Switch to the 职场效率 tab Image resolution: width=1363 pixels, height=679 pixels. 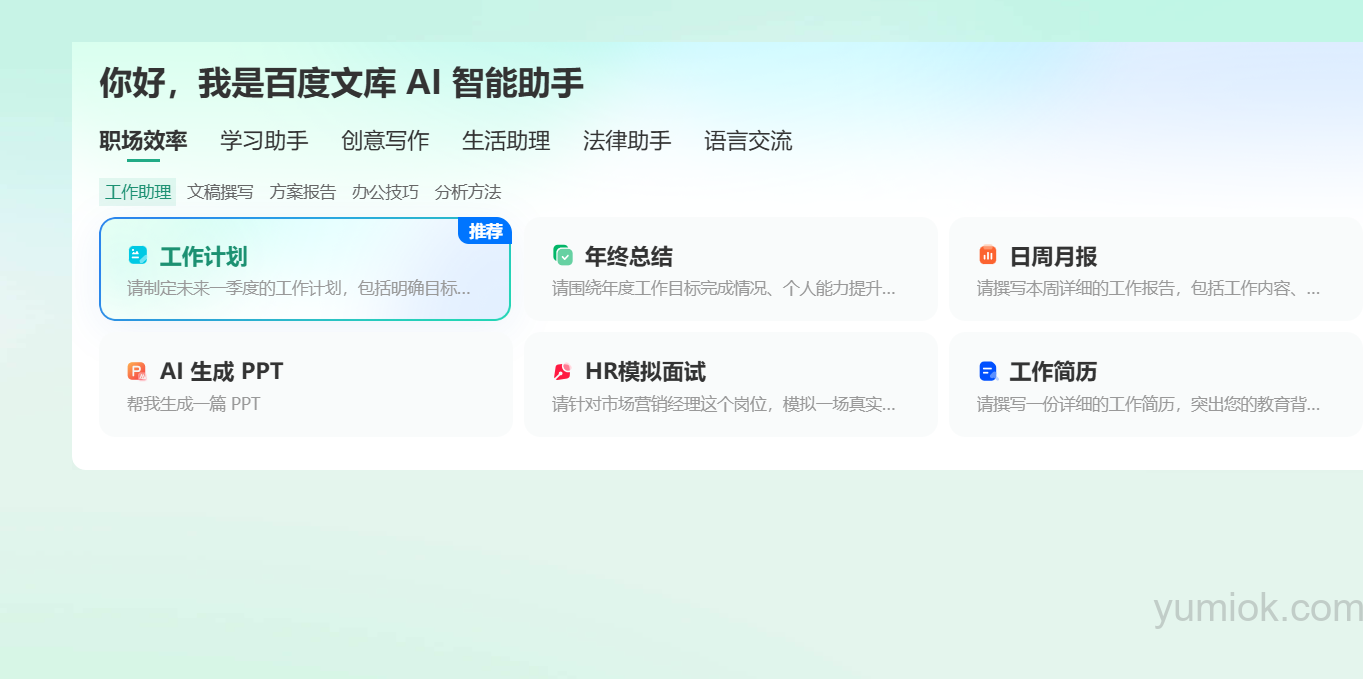click(143, 141)
